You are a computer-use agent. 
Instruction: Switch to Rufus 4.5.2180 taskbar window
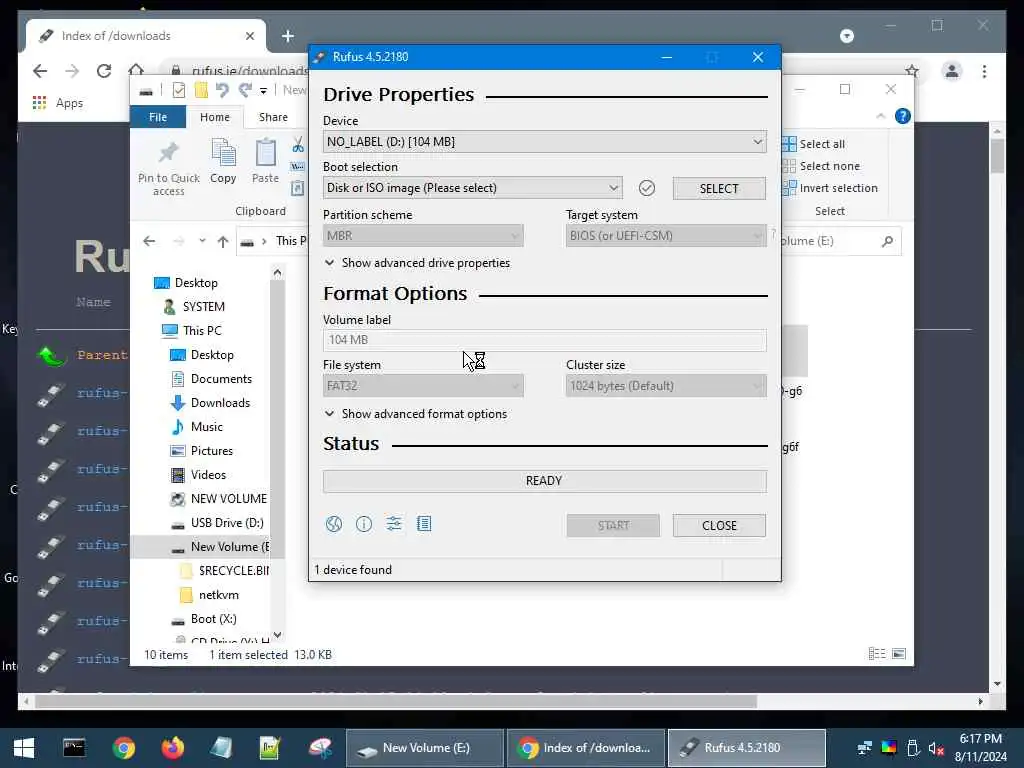click(x=746, y=748)
